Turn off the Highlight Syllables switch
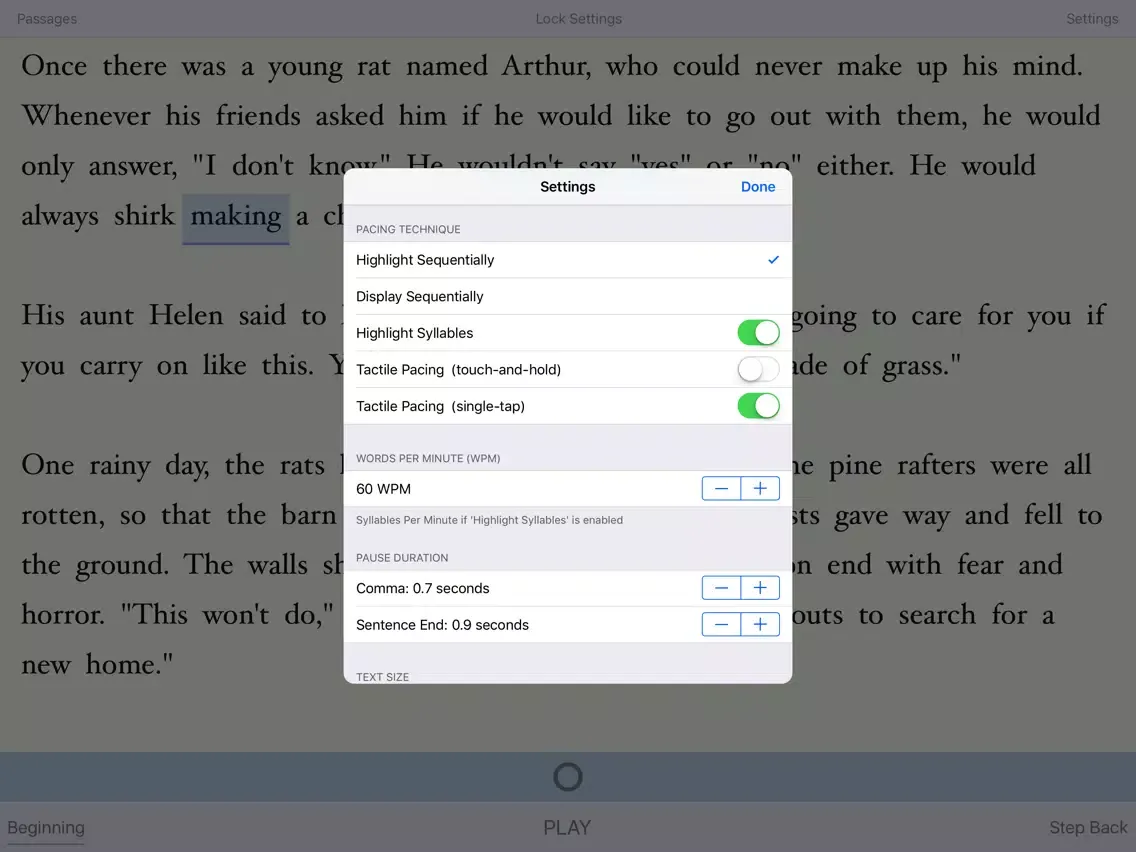 click(758, 333)
